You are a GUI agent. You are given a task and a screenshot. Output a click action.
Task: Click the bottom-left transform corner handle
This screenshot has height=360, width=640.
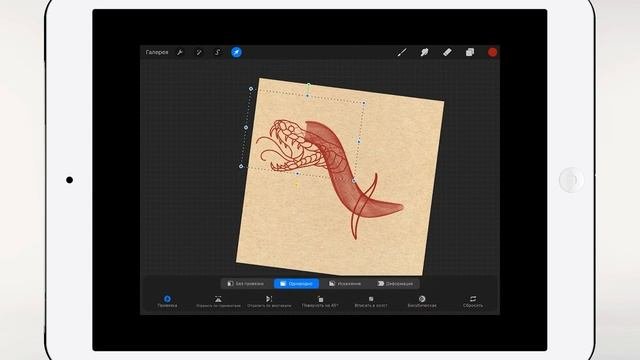point(241,166)
